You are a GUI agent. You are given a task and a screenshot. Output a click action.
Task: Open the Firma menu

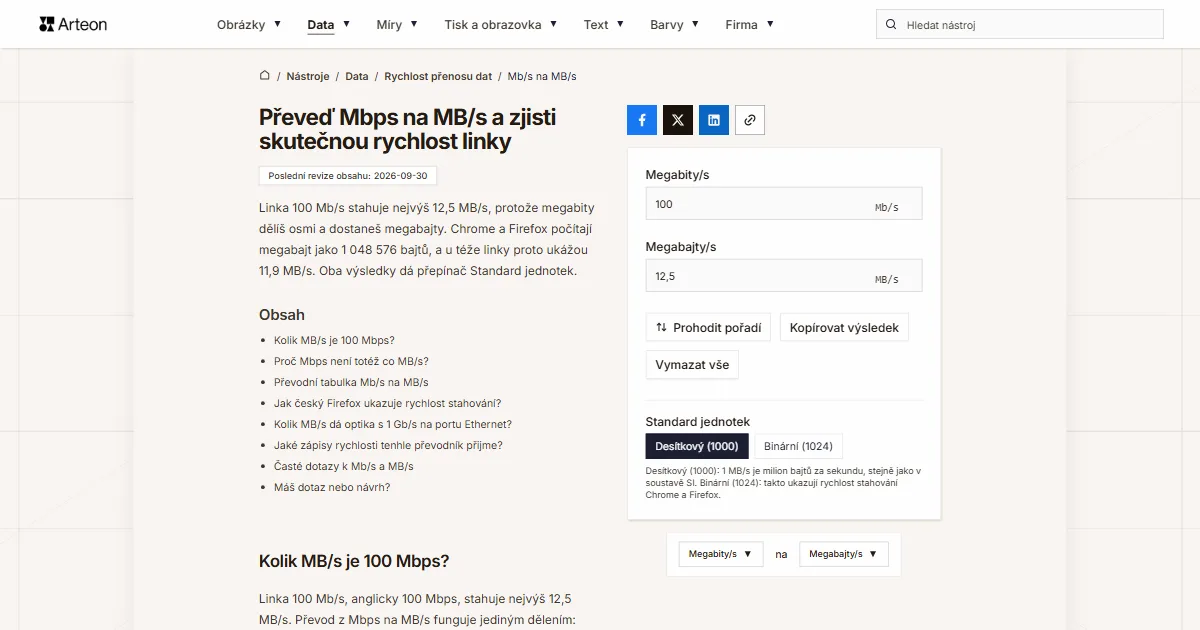pyautogui.click(x=750, y=24)
